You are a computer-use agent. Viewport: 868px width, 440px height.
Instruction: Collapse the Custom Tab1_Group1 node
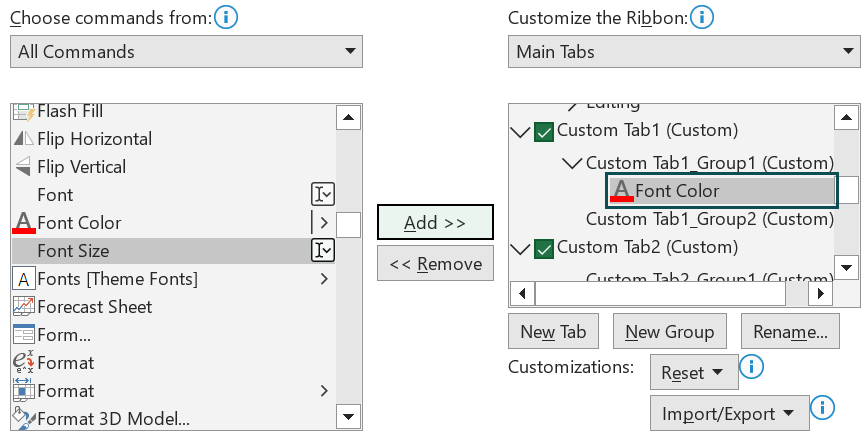click(x=572, y=163)
